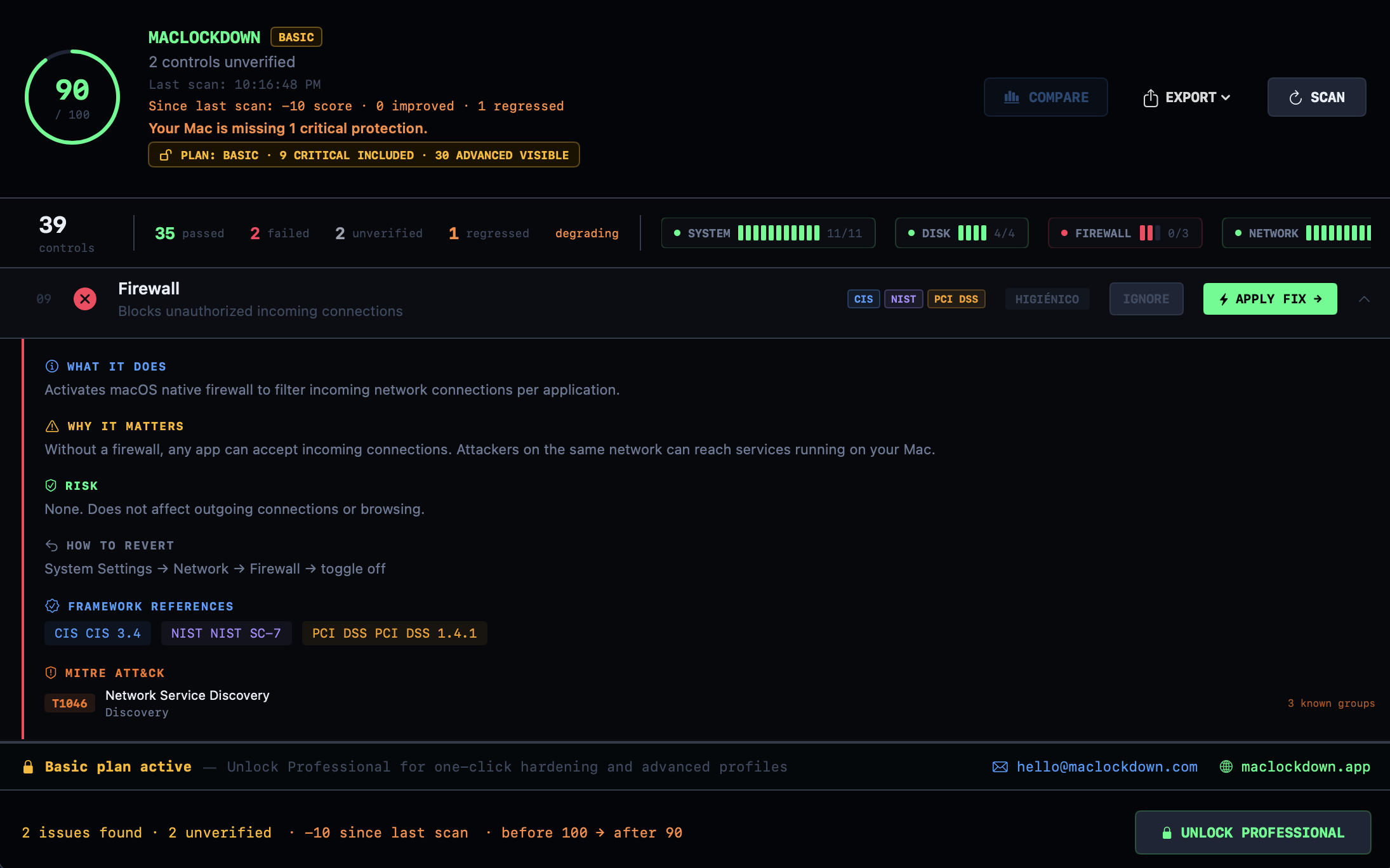The width and height of the screenshot is (1390, 868).
Task: Select the Network category chip
Action: (x=1297, y=233)
